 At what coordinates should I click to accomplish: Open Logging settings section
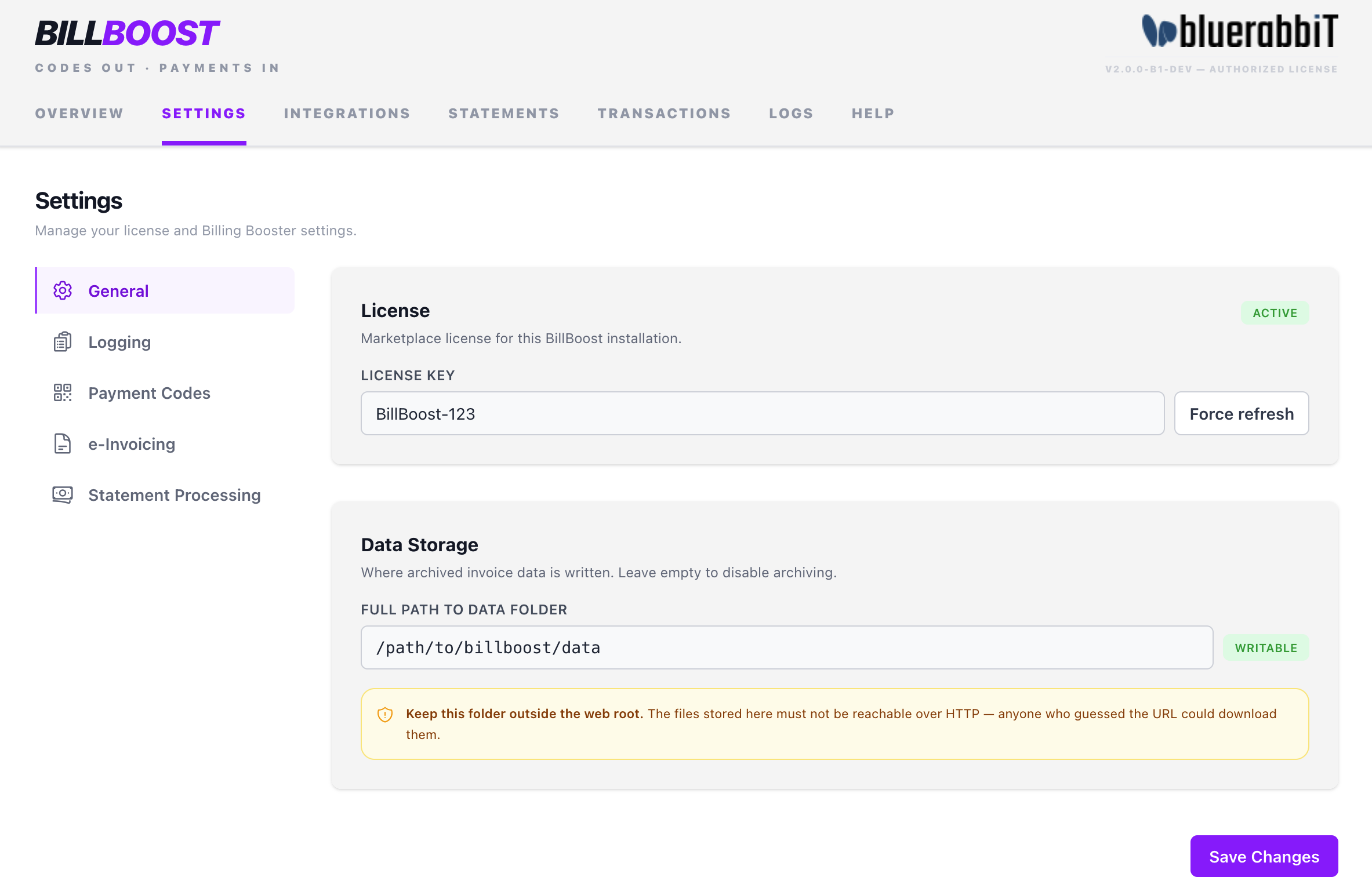(x=165, y=341)
